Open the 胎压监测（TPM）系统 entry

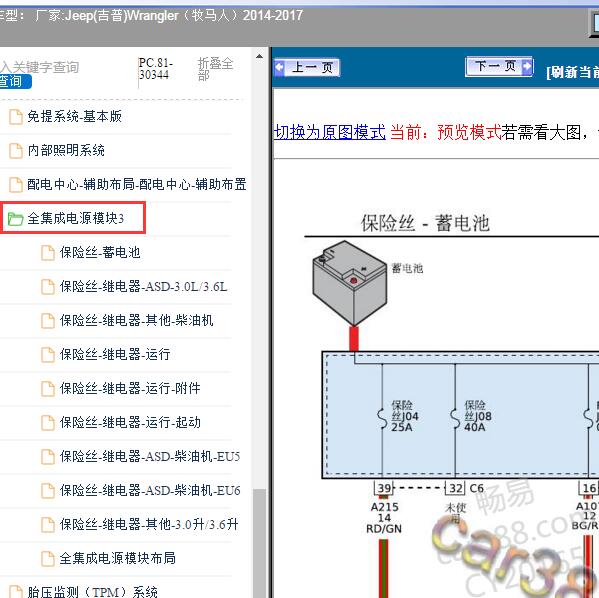point(92,592)
